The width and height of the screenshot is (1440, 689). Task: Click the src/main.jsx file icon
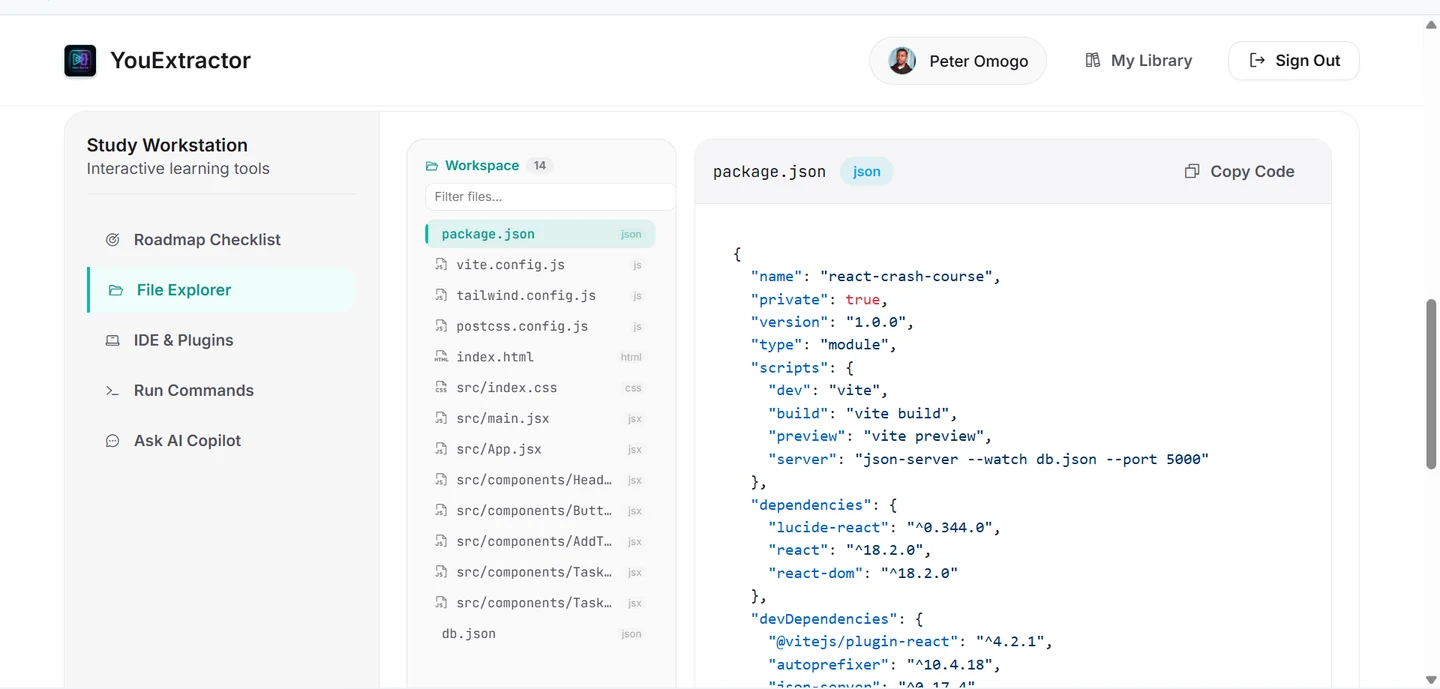tap(441, 419)
